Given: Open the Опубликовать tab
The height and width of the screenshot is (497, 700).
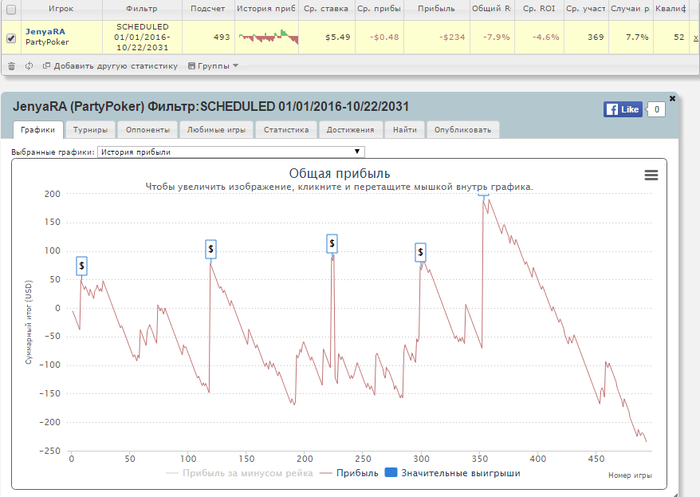Looking at the screenshot, I should [462, 130].
